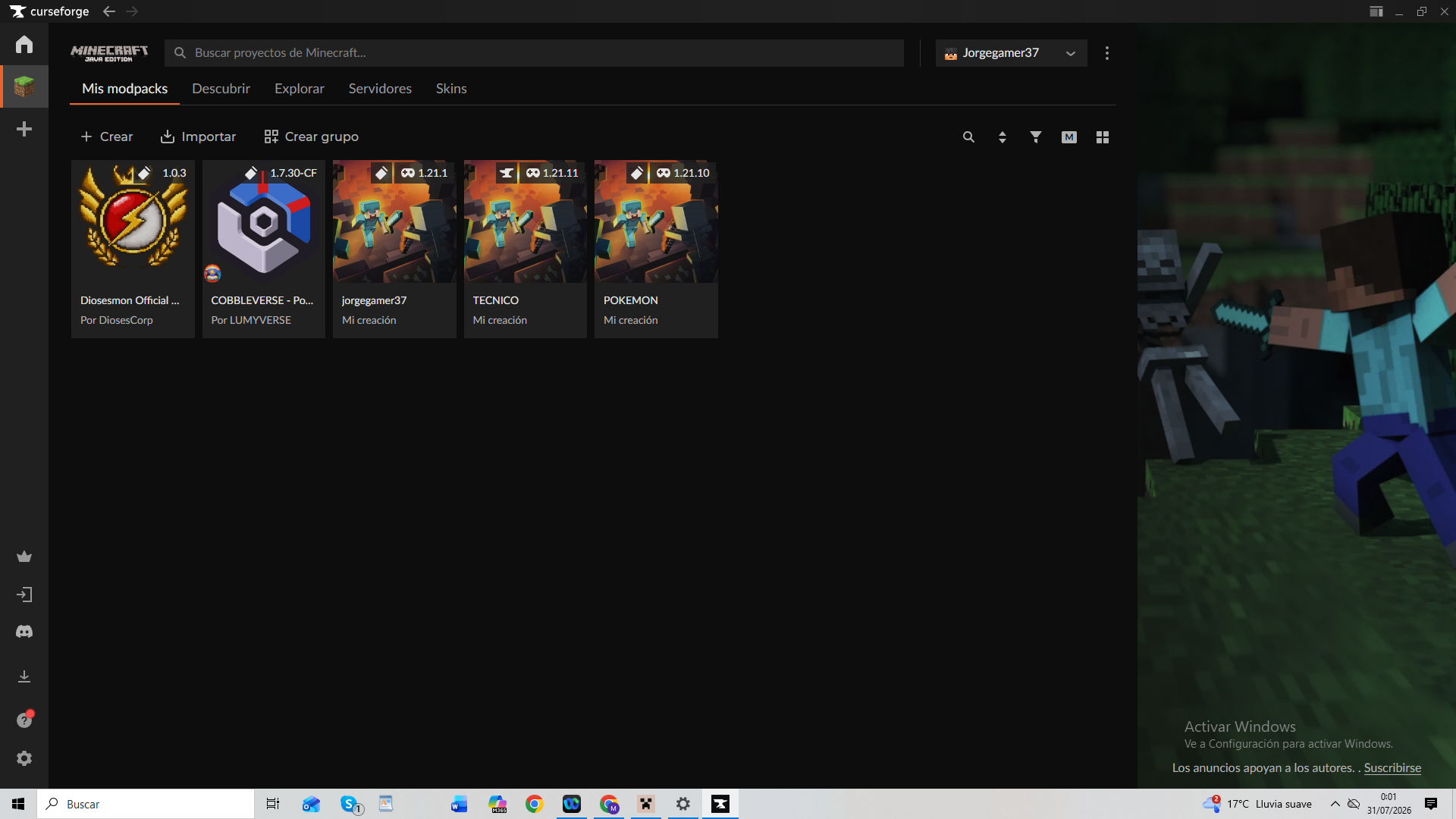Viewport: 1456px width, 819px height.
Task: Toggle the M modloader view icon
Action: (1069, 137)
